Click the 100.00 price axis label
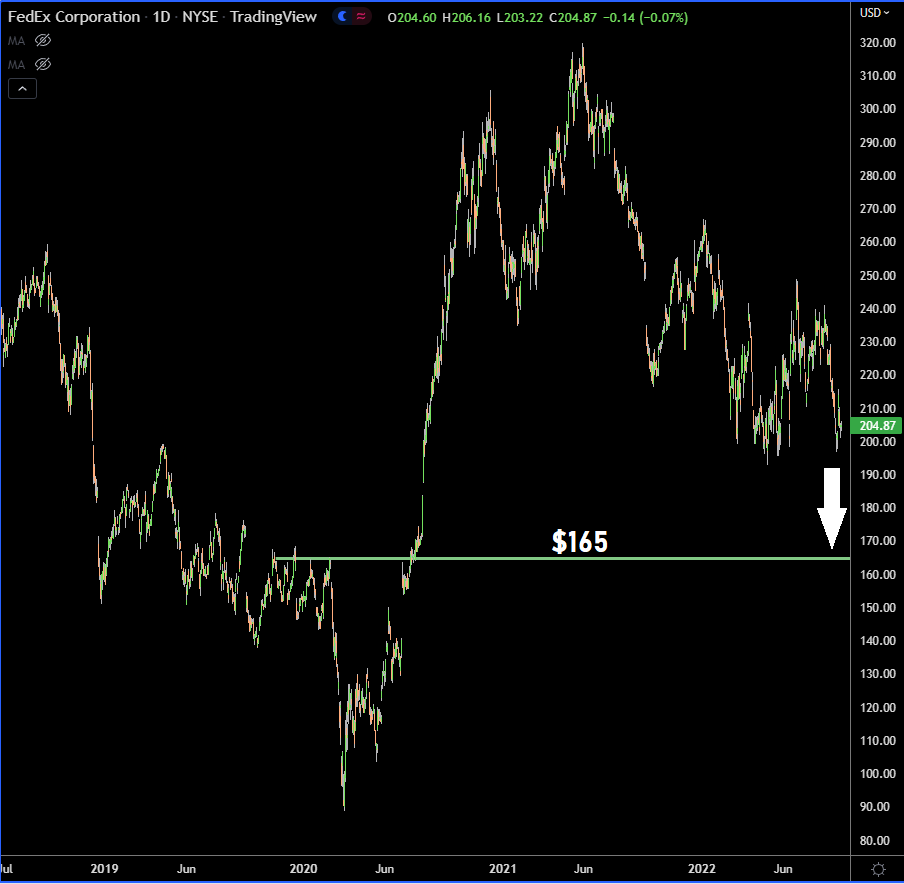This screenshot has width=904, height=884. [877, 774]
